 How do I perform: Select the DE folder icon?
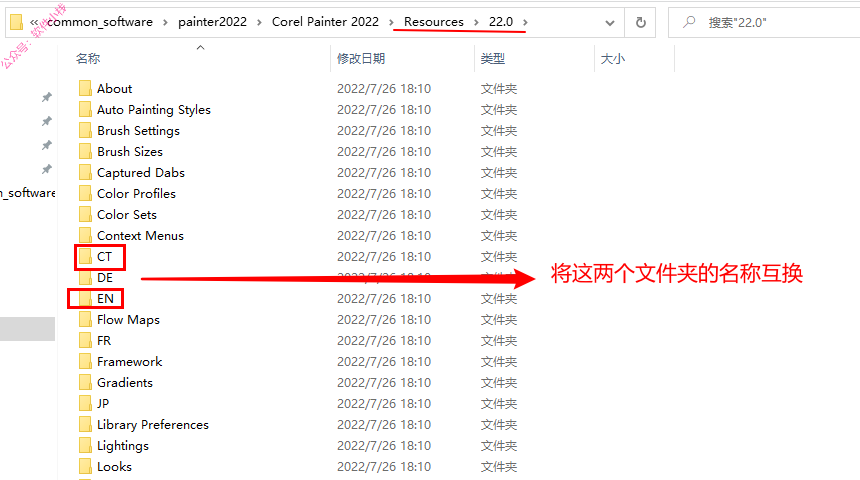(x=85, y=278)
